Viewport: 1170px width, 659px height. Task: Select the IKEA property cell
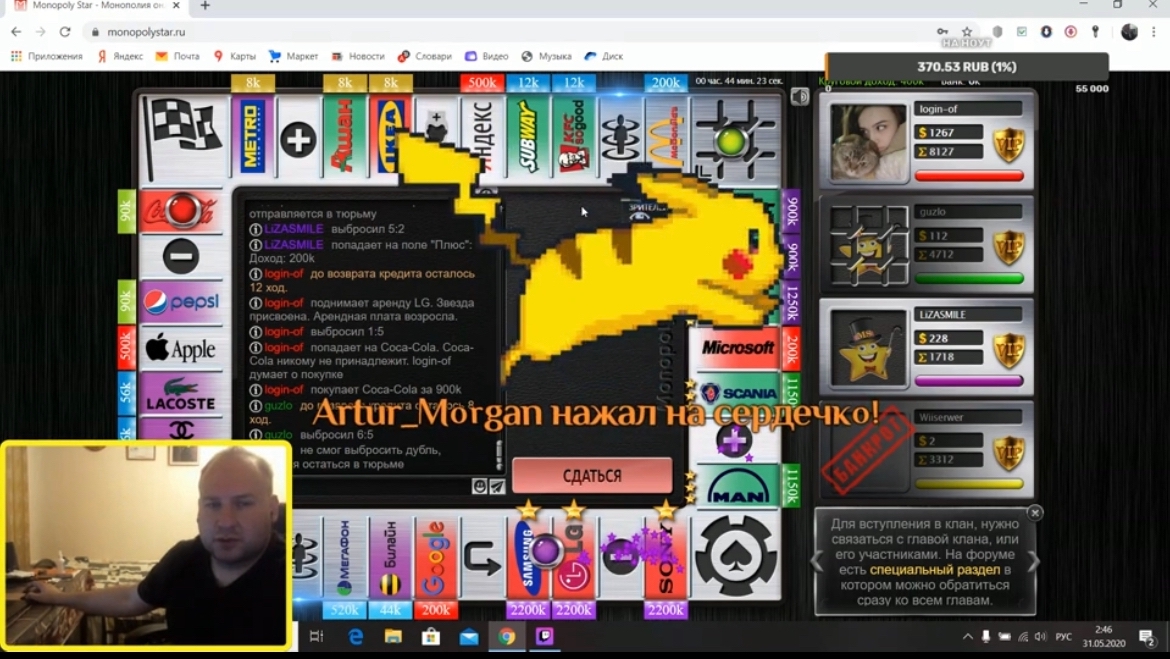(390, 137)
